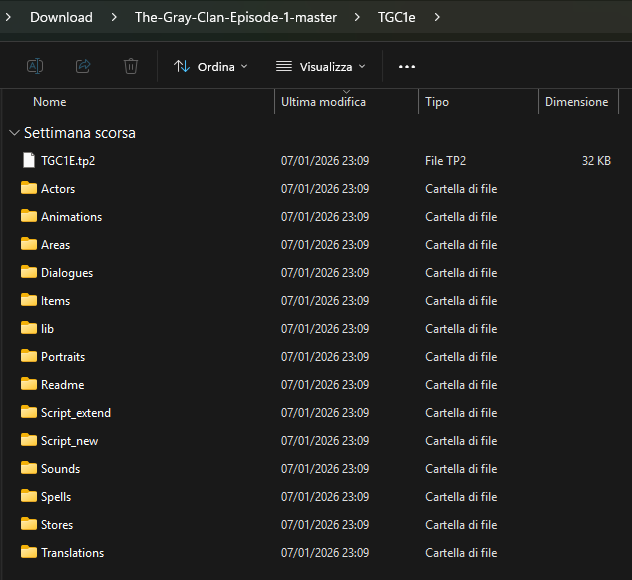The height and width of the screenshot is (580, 632).
Task: Open the Visualizza view dropdown
Action: pyautogui.click(x=321, y=66)
